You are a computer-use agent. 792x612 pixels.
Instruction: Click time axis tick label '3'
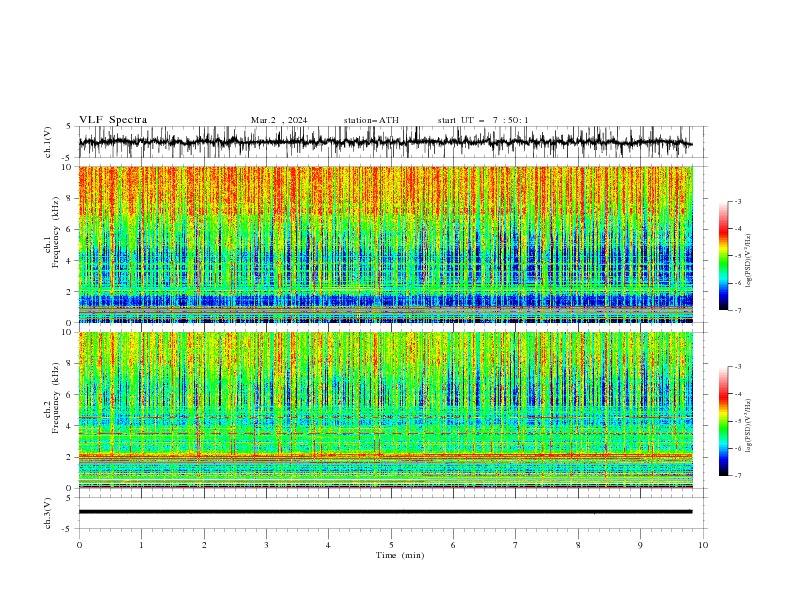coord(266,545)
